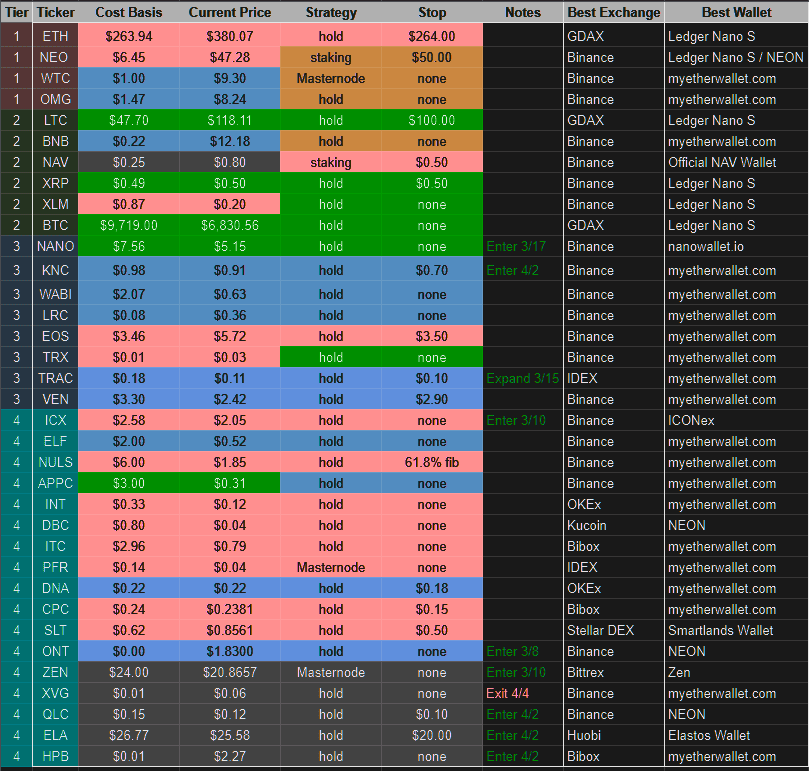Click WTC Masternode strategy cell
The image size is (809, 771).
pos(331,78)
